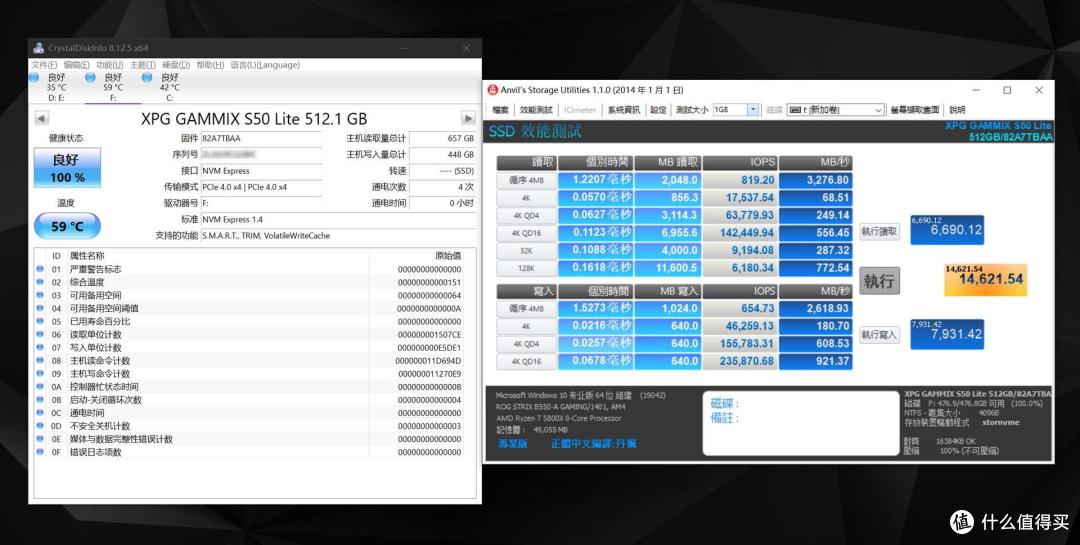This screenshot has width=1080, height=545.
Task: Click the read test 128K row button
Action: [x=527, y=268]
